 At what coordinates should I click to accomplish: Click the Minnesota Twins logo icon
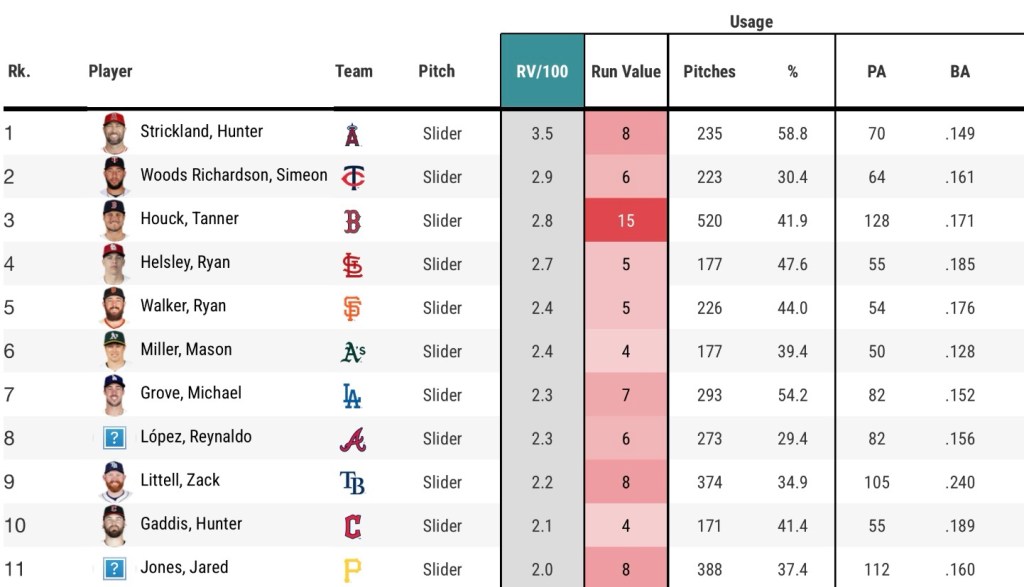click(353, 178)
